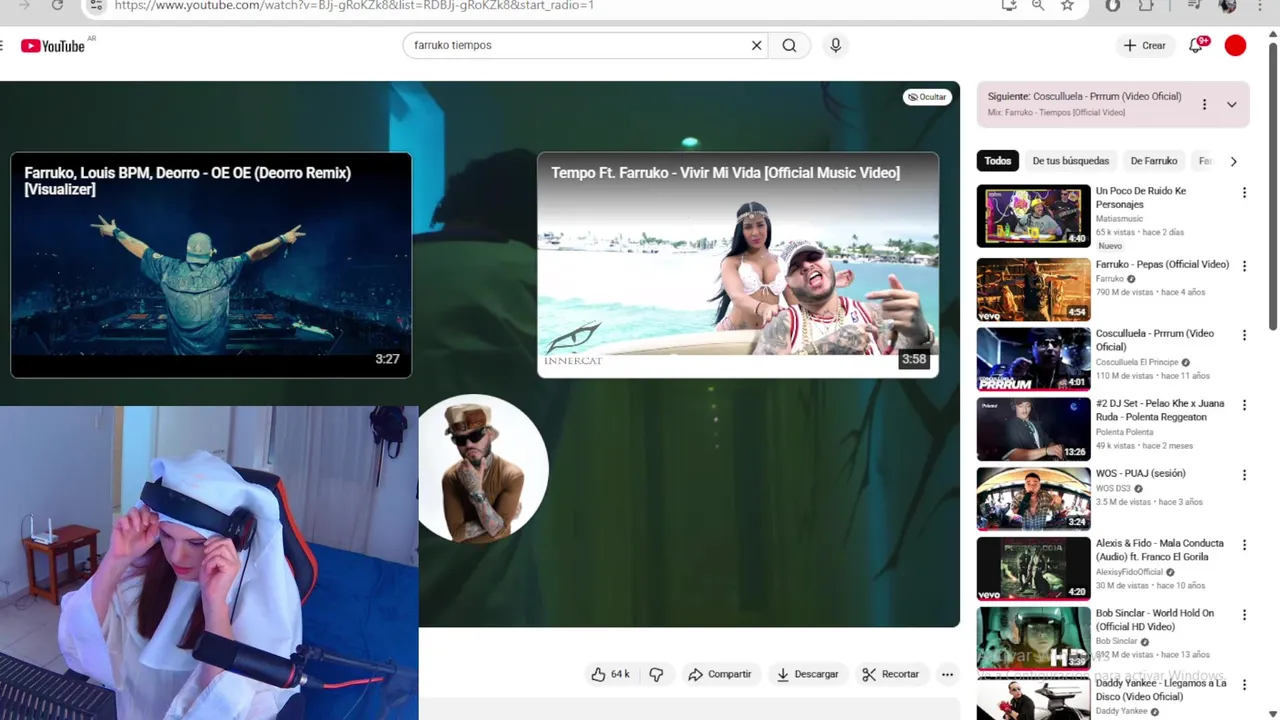Select the De Farruko chip
Image resolution: width=1280 pixels, height=720 pixels.
tap(1154, 161)
